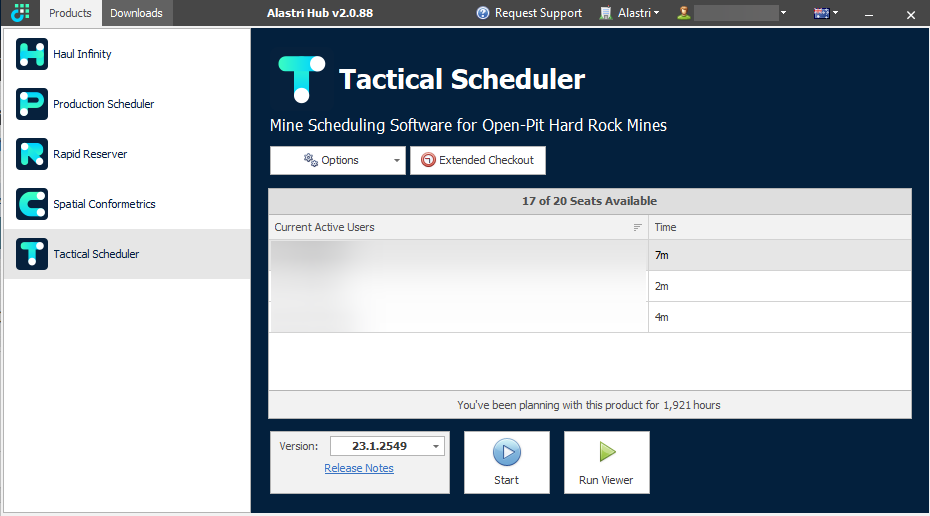The image size is (930, 516).
Task: Select the user row with time 4m
Action: point(590,317)
